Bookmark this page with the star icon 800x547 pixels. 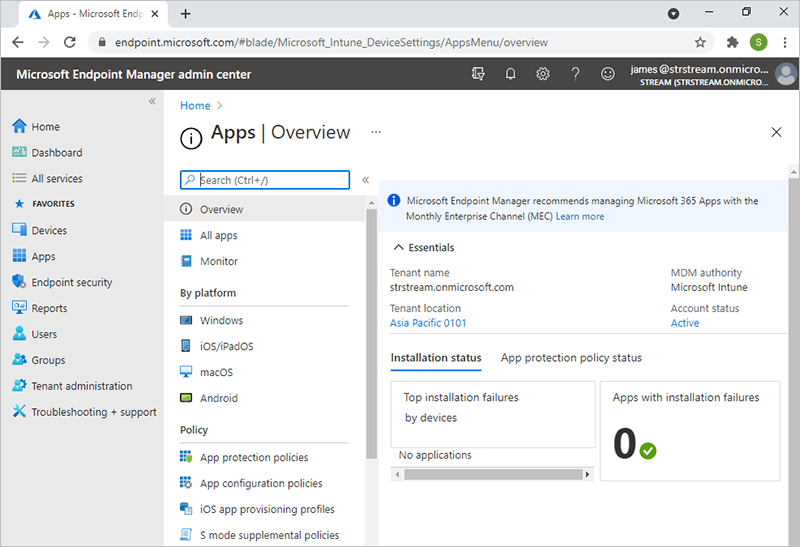pyautogui.click(x=700, y=43)
